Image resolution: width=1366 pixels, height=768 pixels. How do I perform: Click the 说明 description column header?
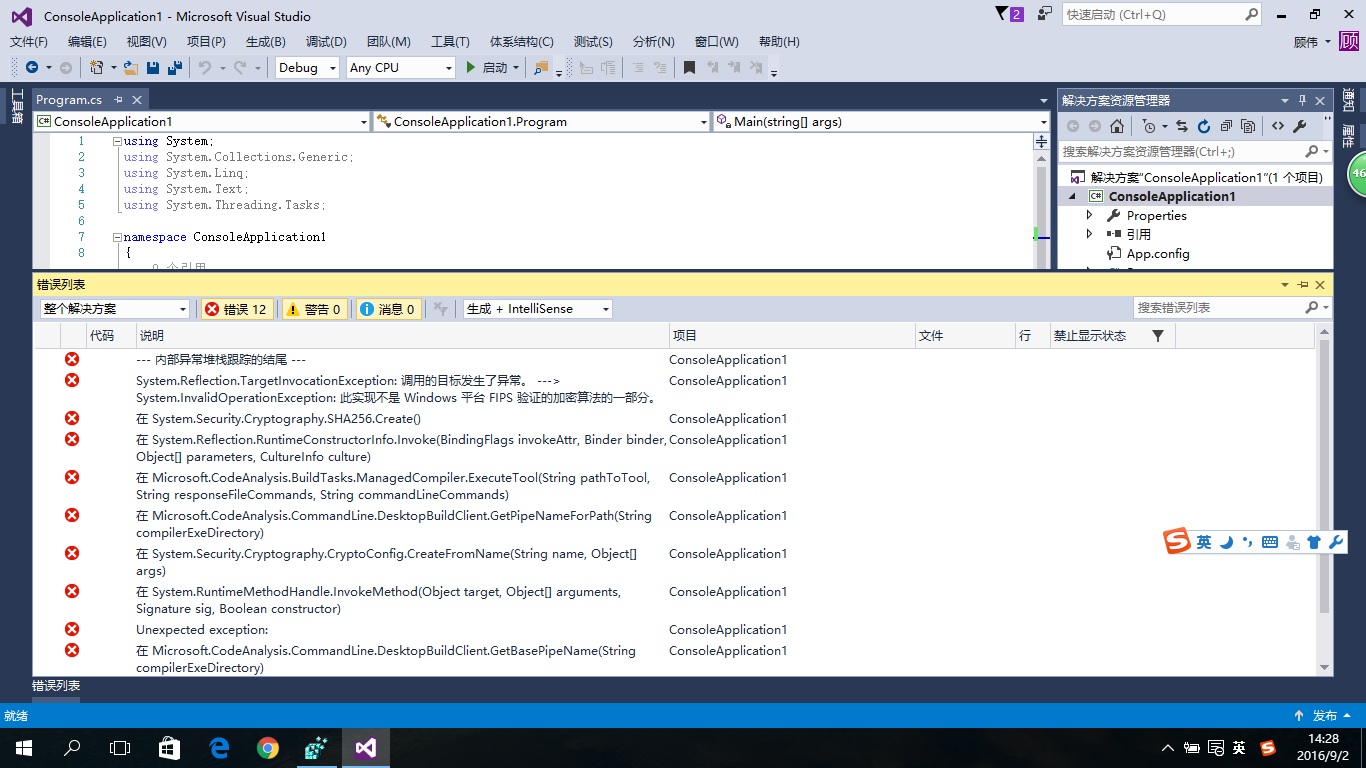[x=402, y=336]
